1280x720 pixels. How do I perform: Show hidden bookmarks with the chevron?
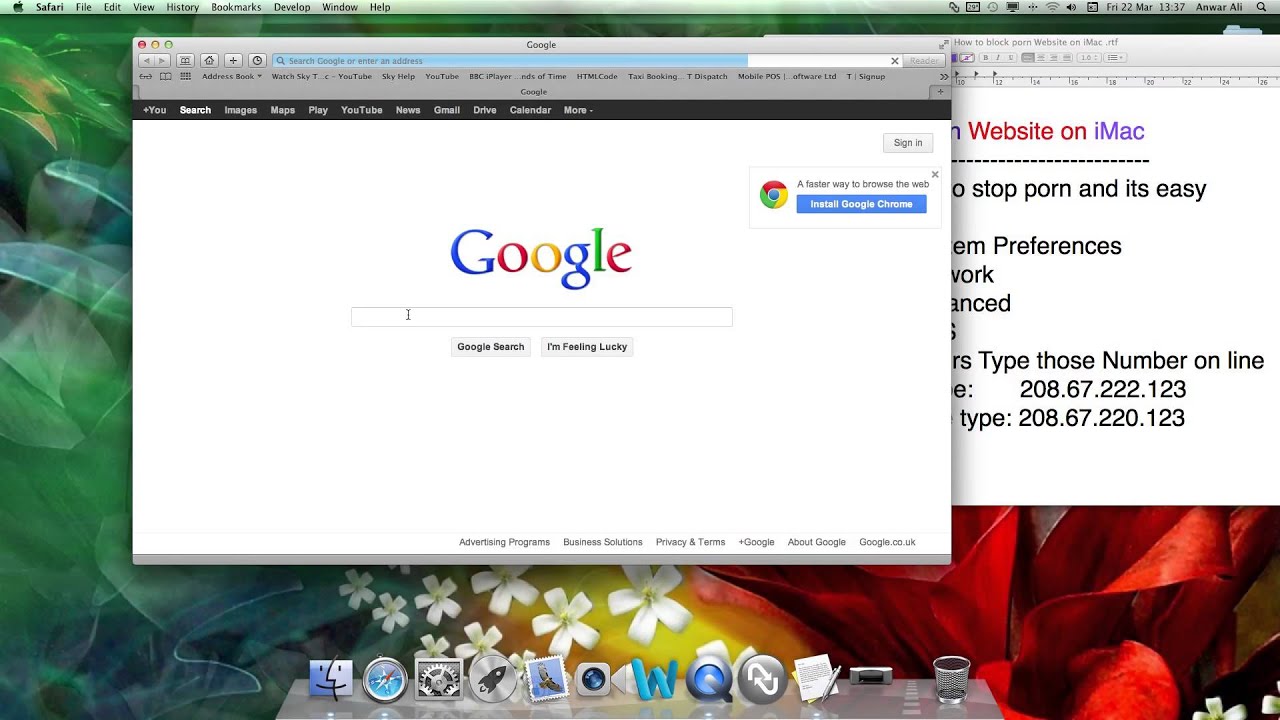(943, 76)
